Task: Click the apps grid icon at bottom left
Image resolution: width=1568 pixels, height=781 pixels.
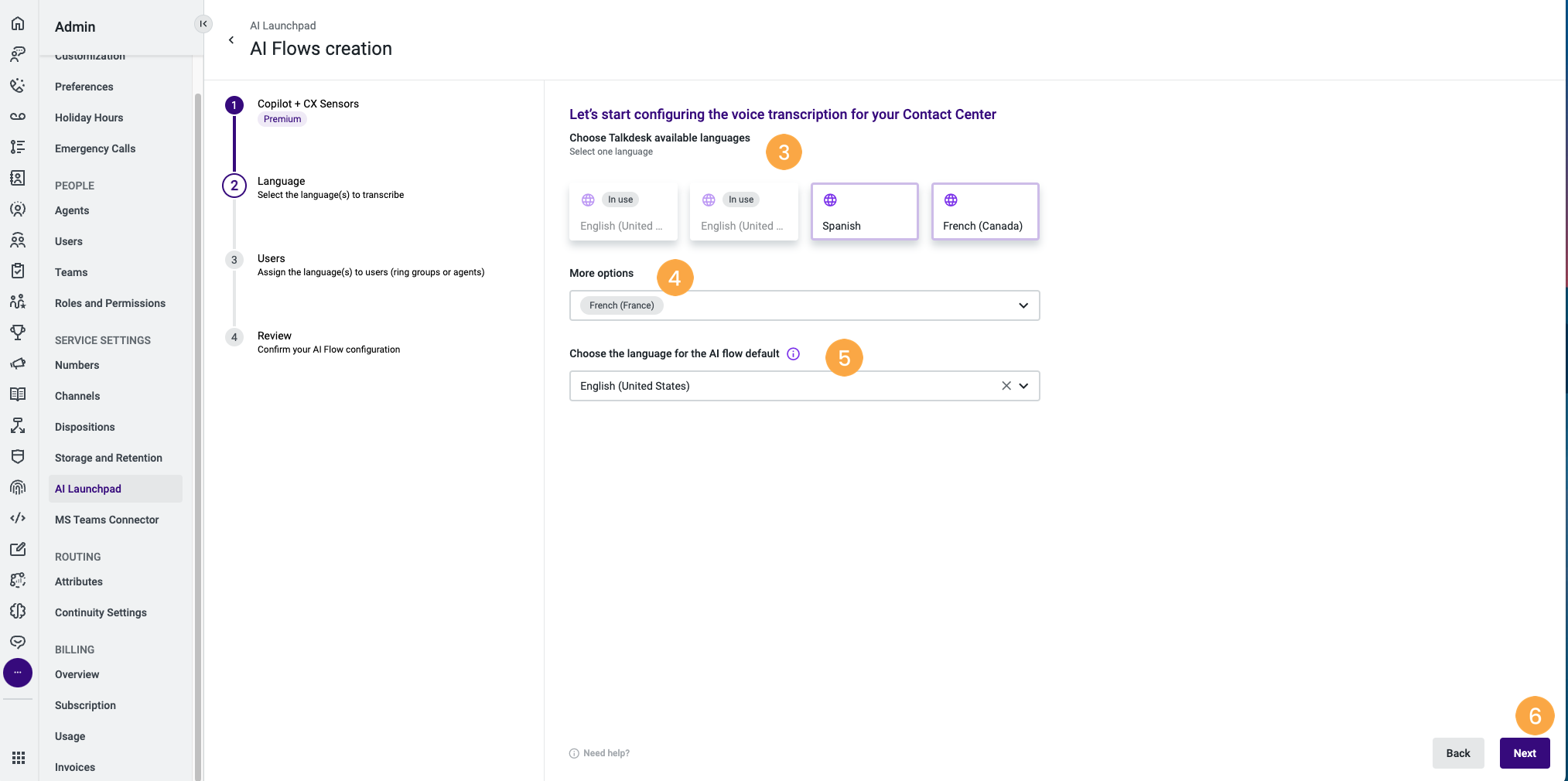Action: pyautogui.click(x=18, y=758)
